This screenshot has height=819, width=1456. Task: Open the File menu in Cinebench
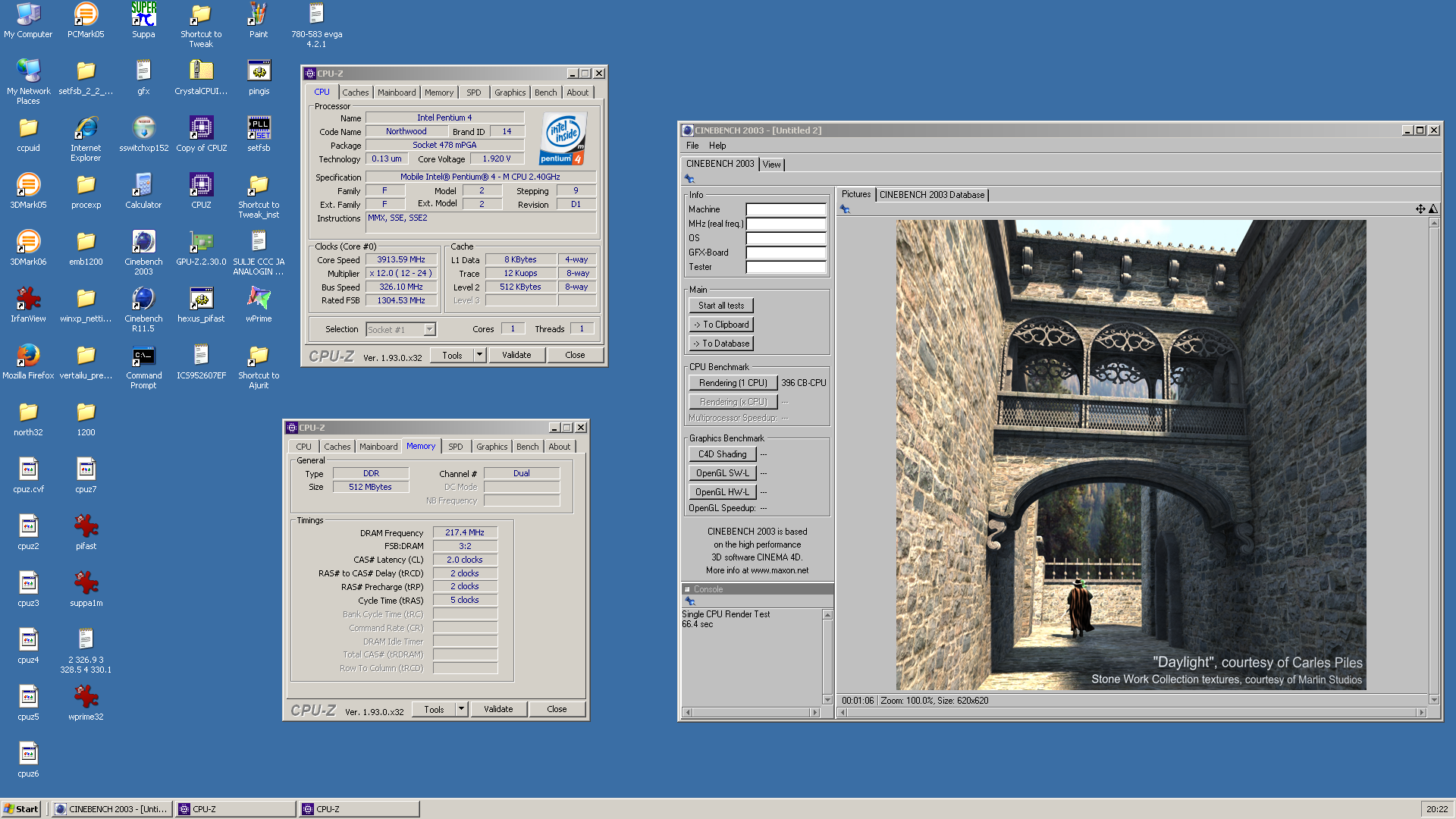[x=692, y=146]
